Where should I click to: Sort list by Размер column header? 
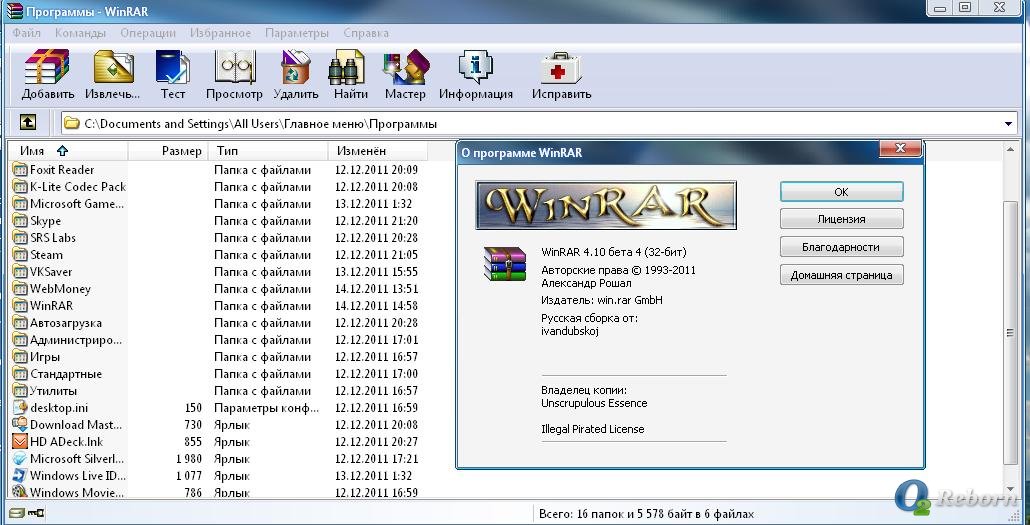click(x=169, y=150)
